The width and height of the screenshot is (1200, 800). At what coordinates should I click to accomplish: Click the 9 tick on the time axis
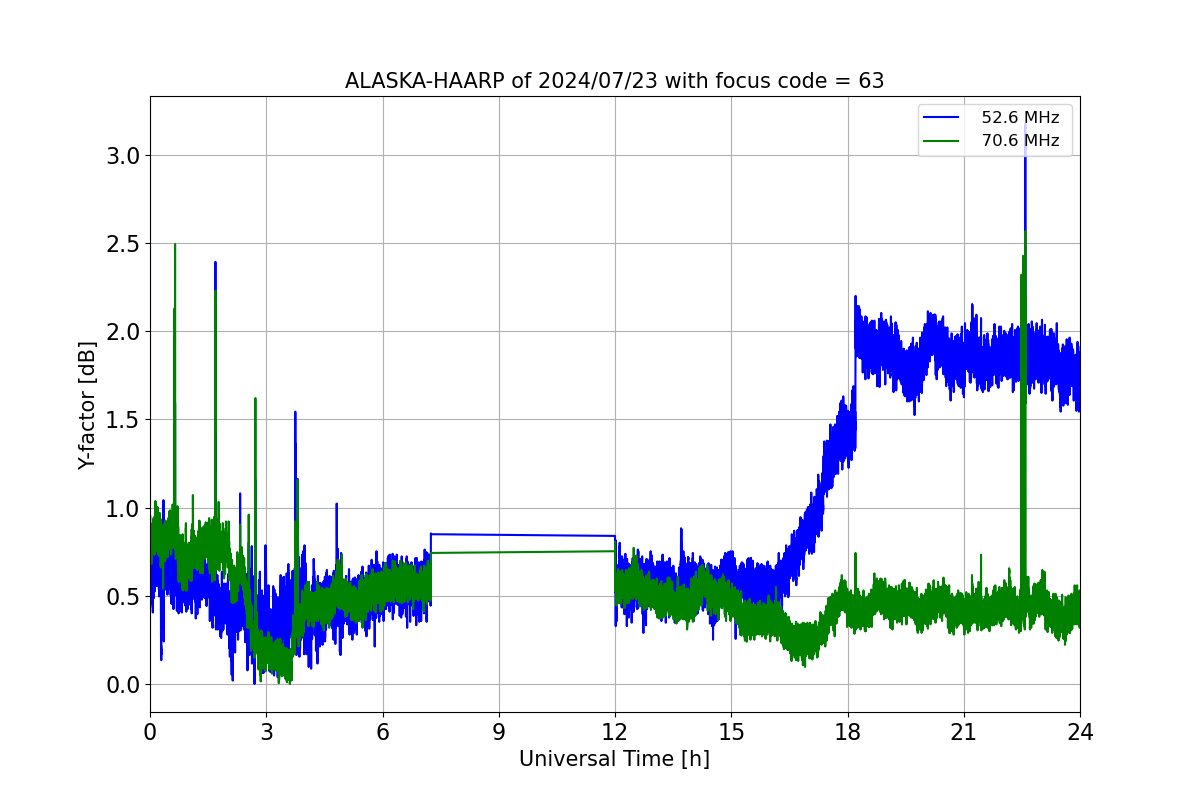(x=499, y=732)
